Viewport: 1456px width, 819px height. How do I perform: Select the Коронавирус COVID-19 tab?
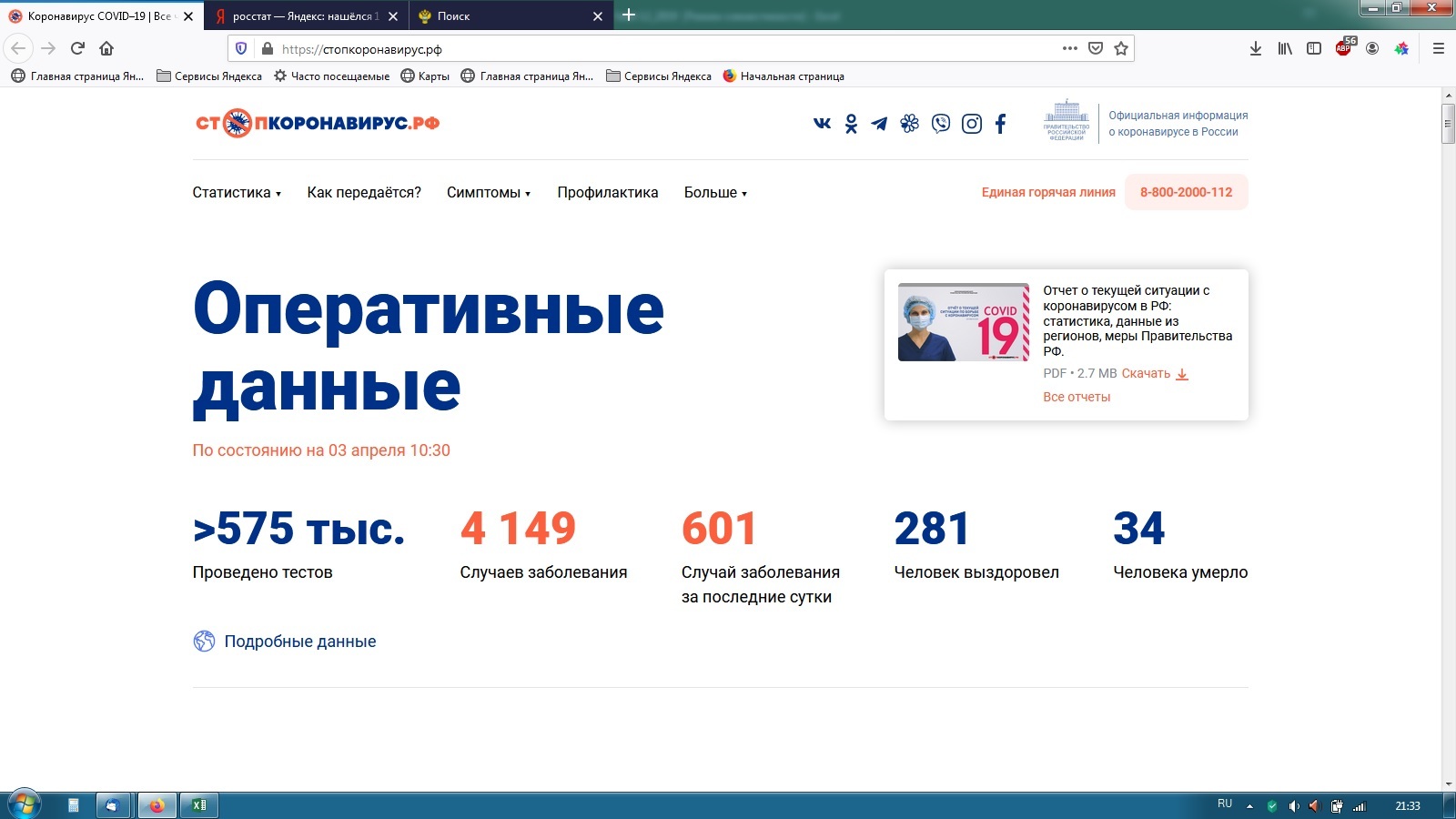(x=101, y=16)
